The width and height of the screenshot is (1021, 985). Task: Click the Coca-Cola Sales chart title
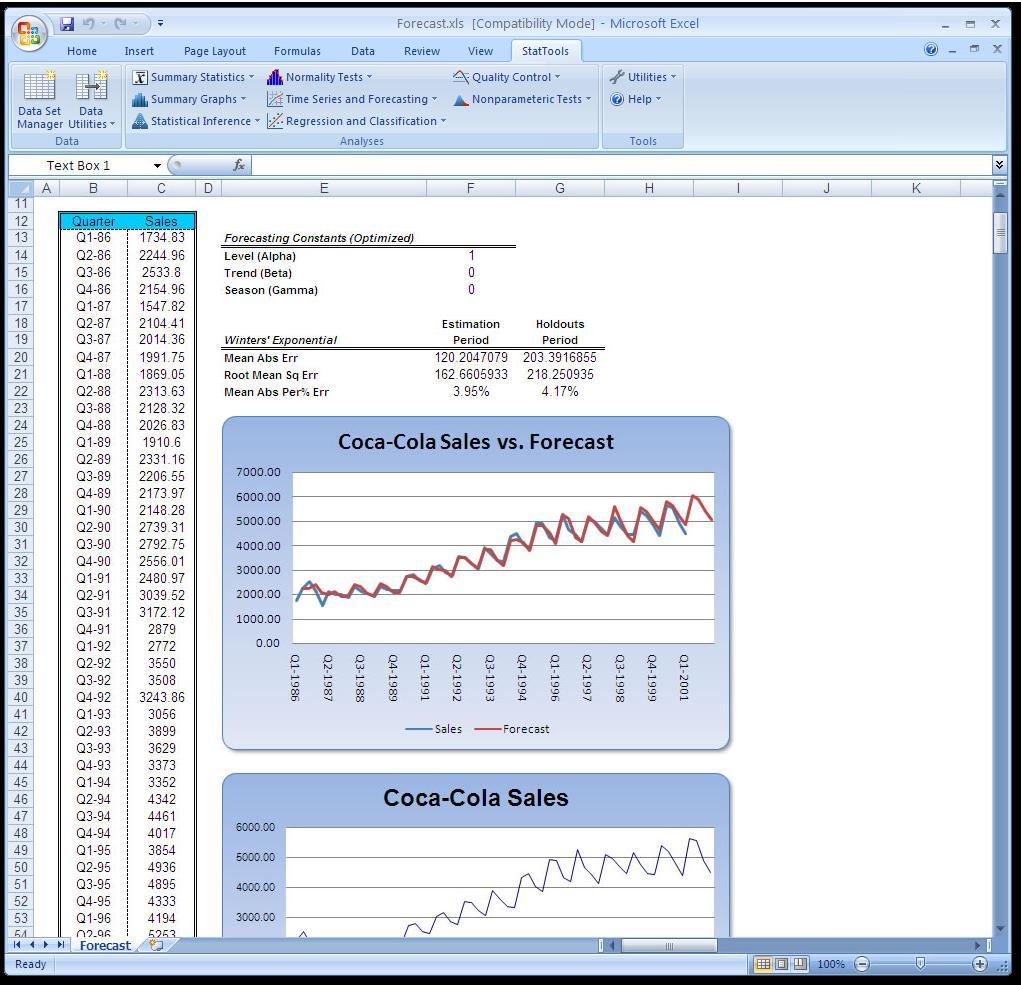(x=476, y=798)
